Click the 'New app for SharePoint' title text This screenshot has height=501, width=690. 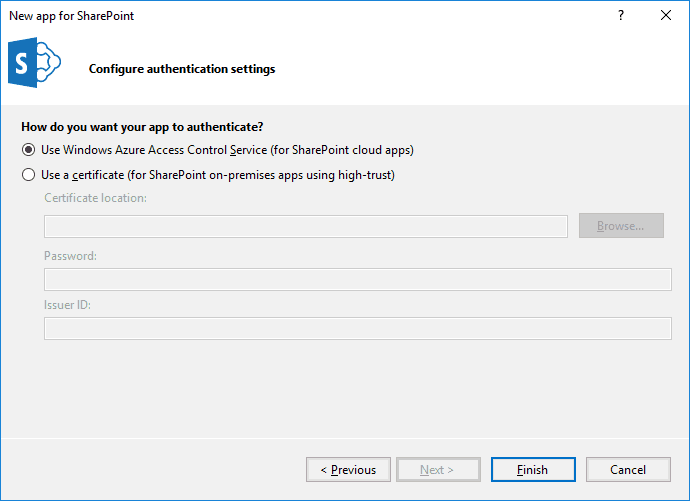(x=71, y=16)
